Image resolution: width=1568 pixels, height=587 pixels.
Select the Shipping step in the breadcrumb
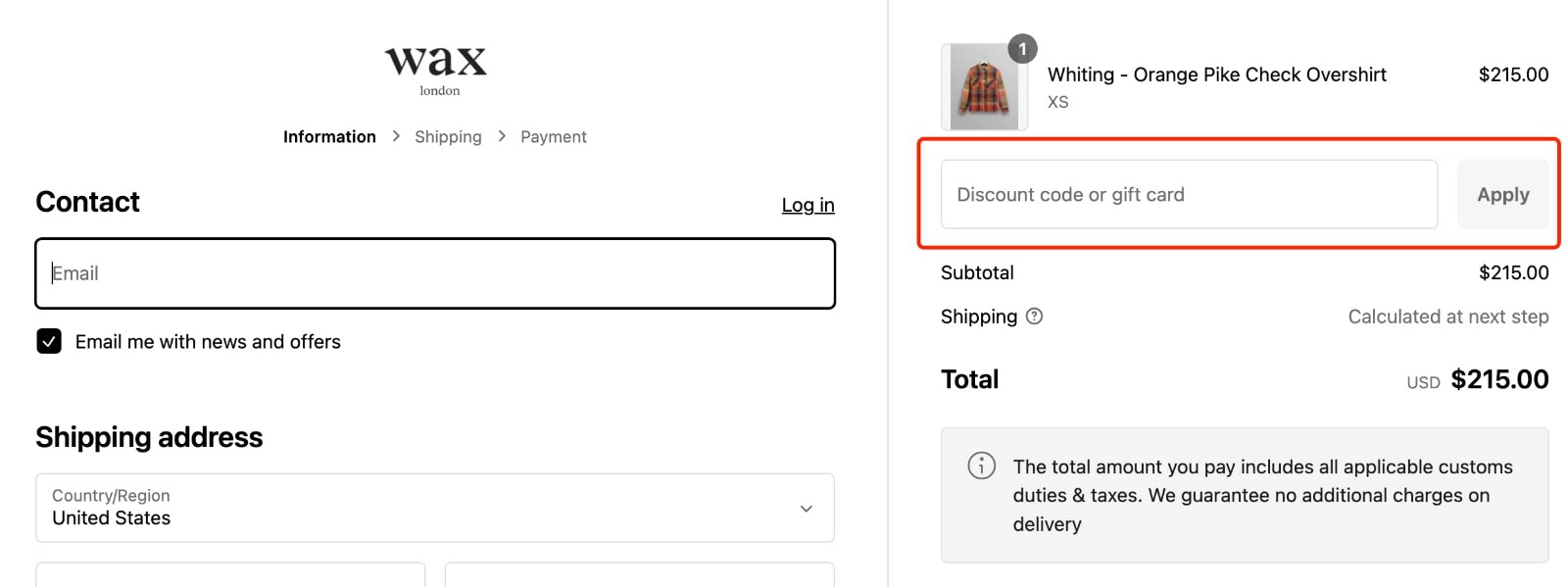point(448,136)
